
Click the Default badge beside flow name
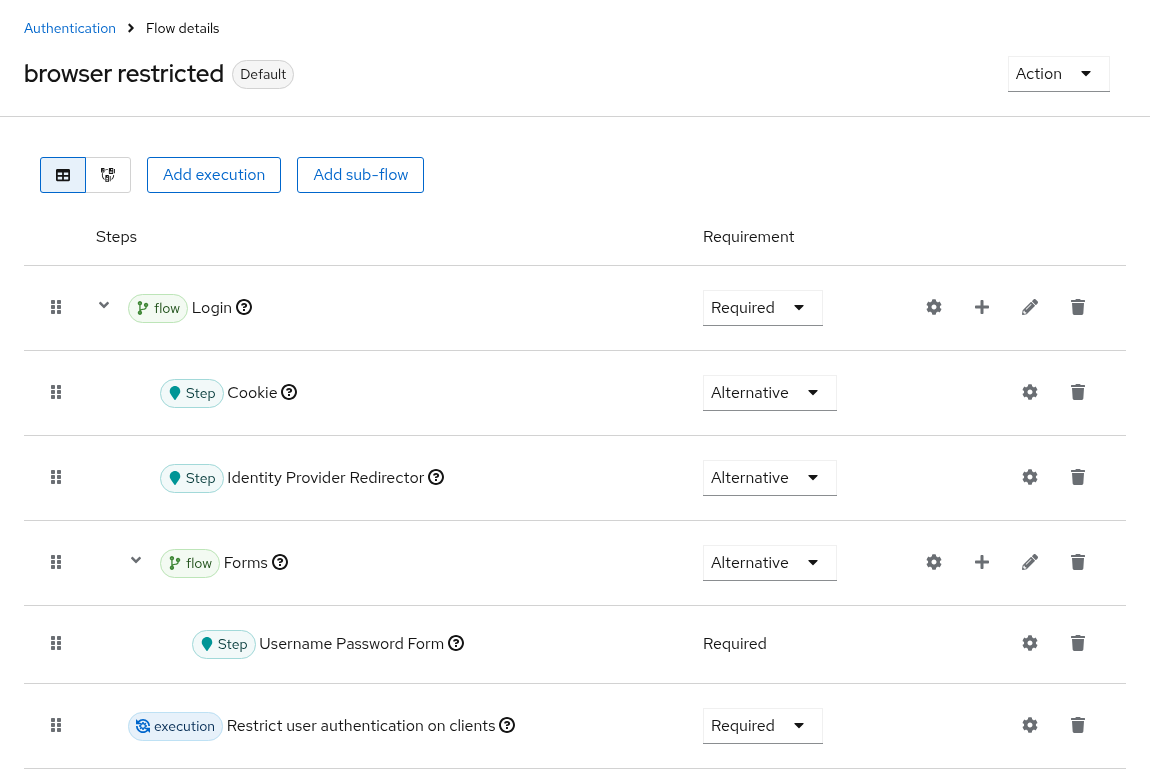click(263, 75)
